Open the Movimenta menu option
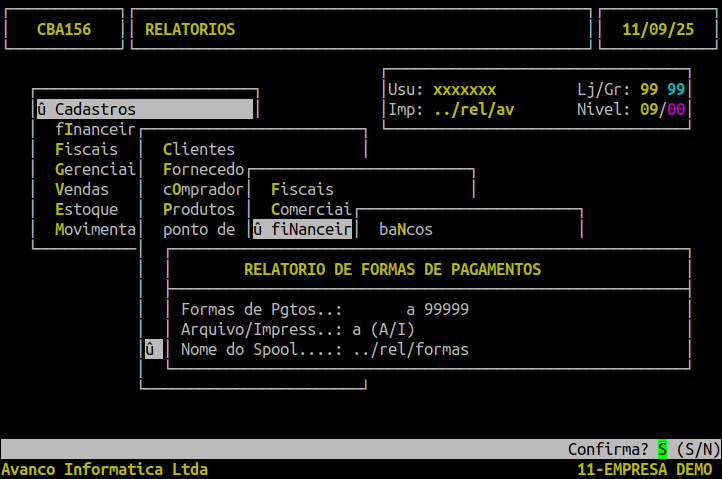 tap(95, 229)
